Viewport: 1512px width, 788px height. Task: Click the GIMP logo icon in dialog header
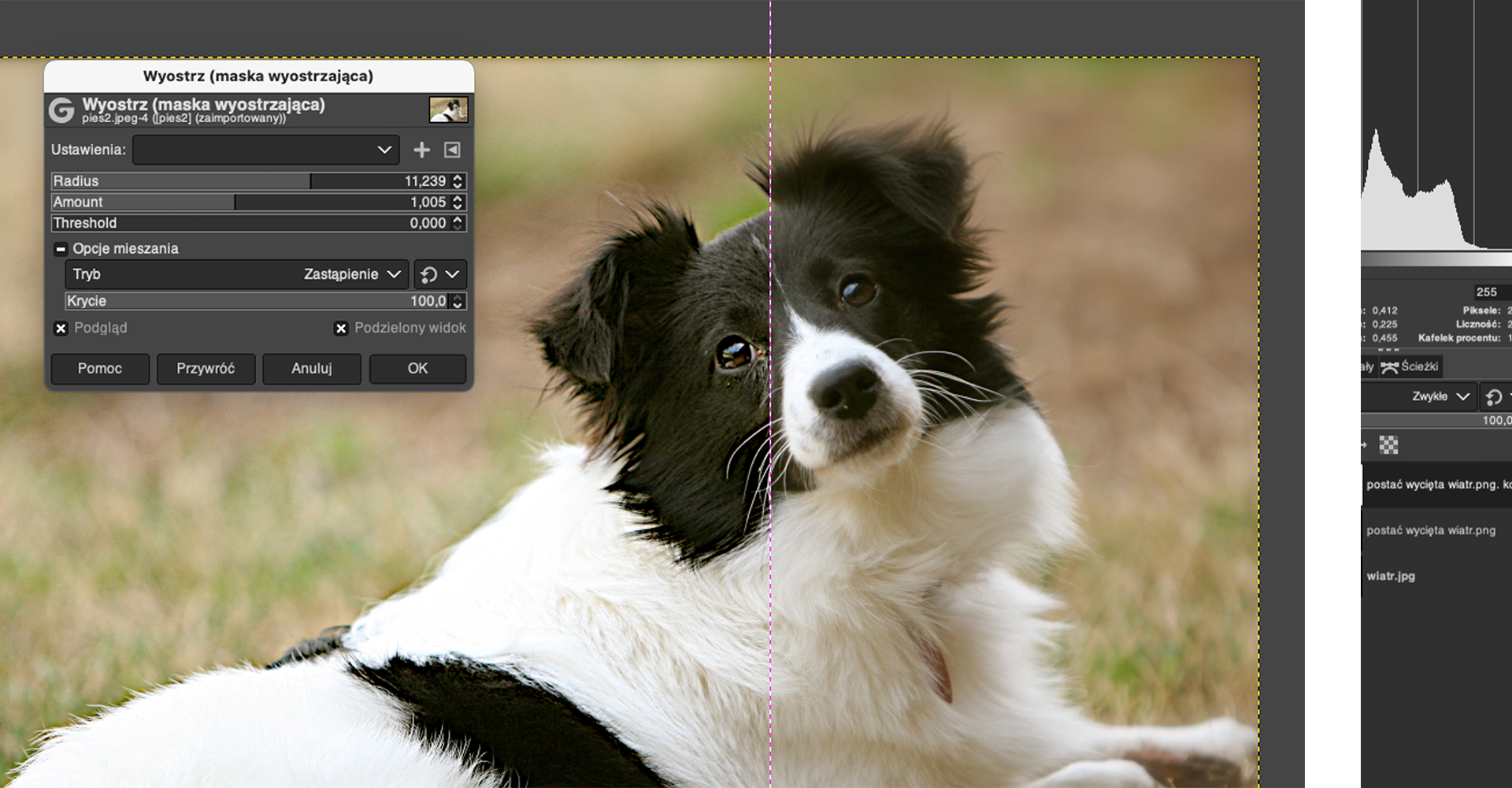(x=61, y=110)
